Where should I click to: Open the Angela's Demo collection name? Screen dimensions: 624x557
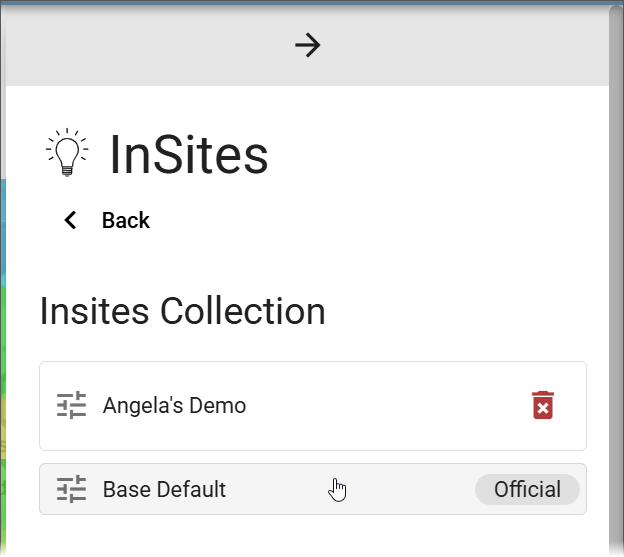pyautogui.click(x=174, y=405)
